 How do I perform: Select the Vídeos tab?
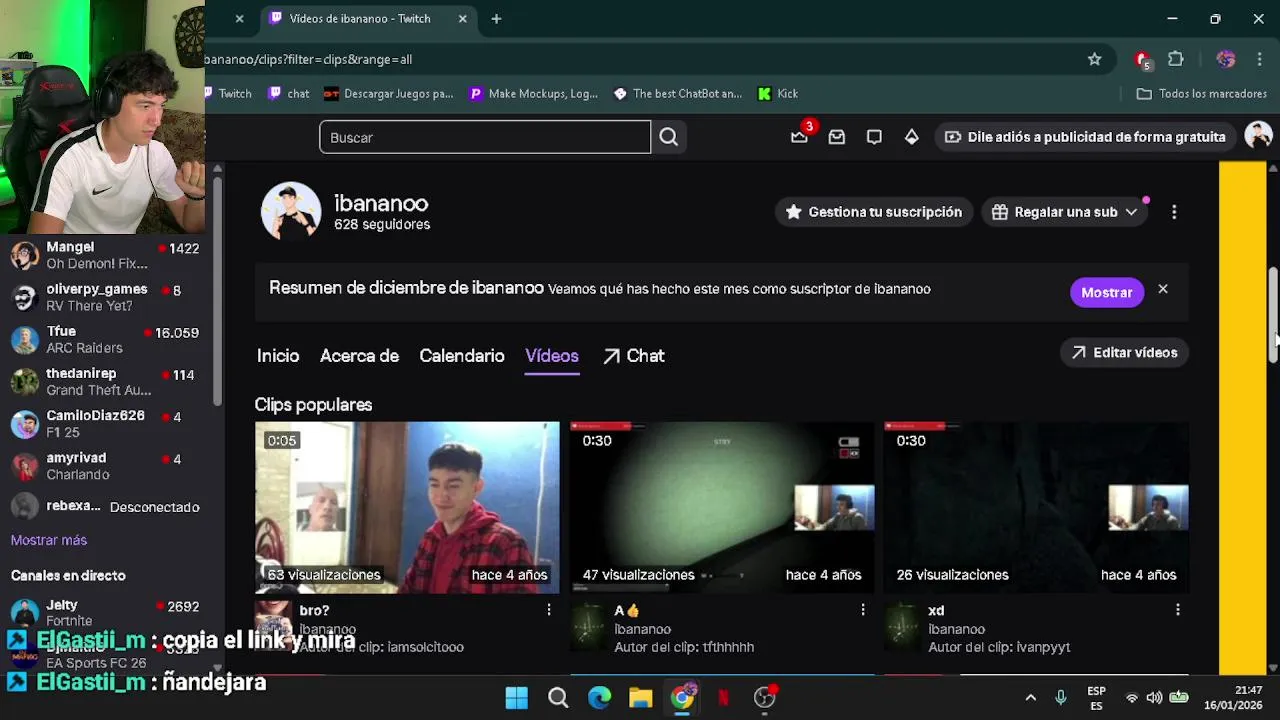point(552,356)
